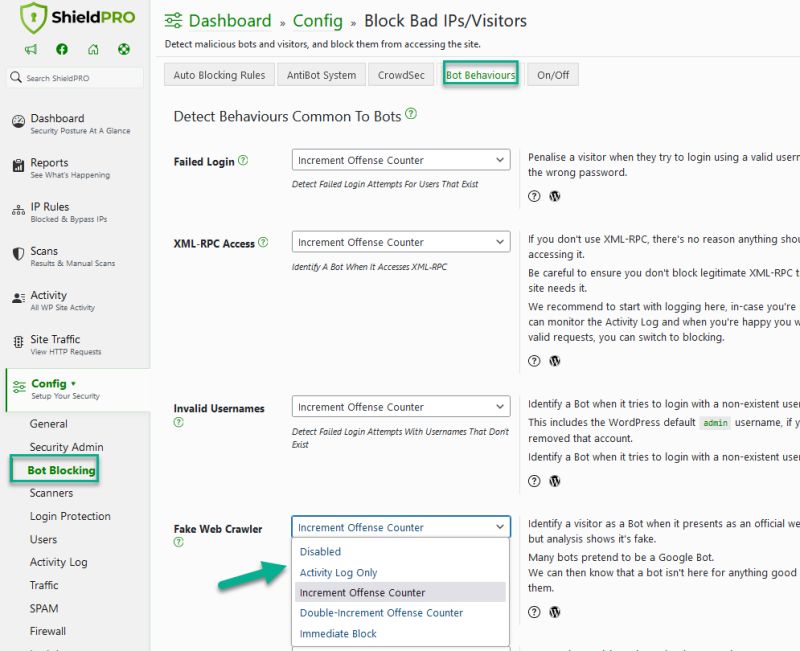Open help icon beside Detect Behaviours heading

[411, 114]
